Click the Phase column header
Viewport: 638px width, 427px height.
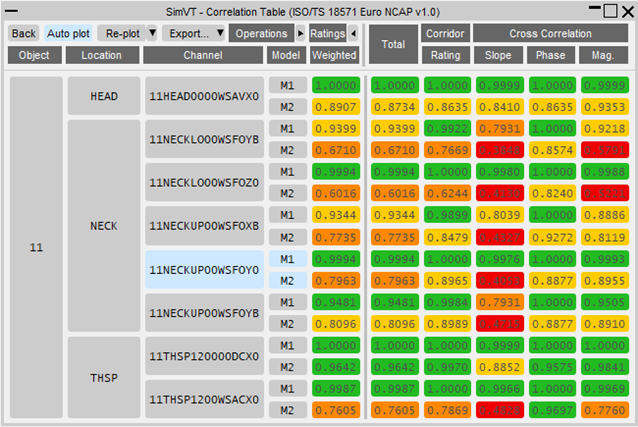pyautogui.click(x=551, y=55)
